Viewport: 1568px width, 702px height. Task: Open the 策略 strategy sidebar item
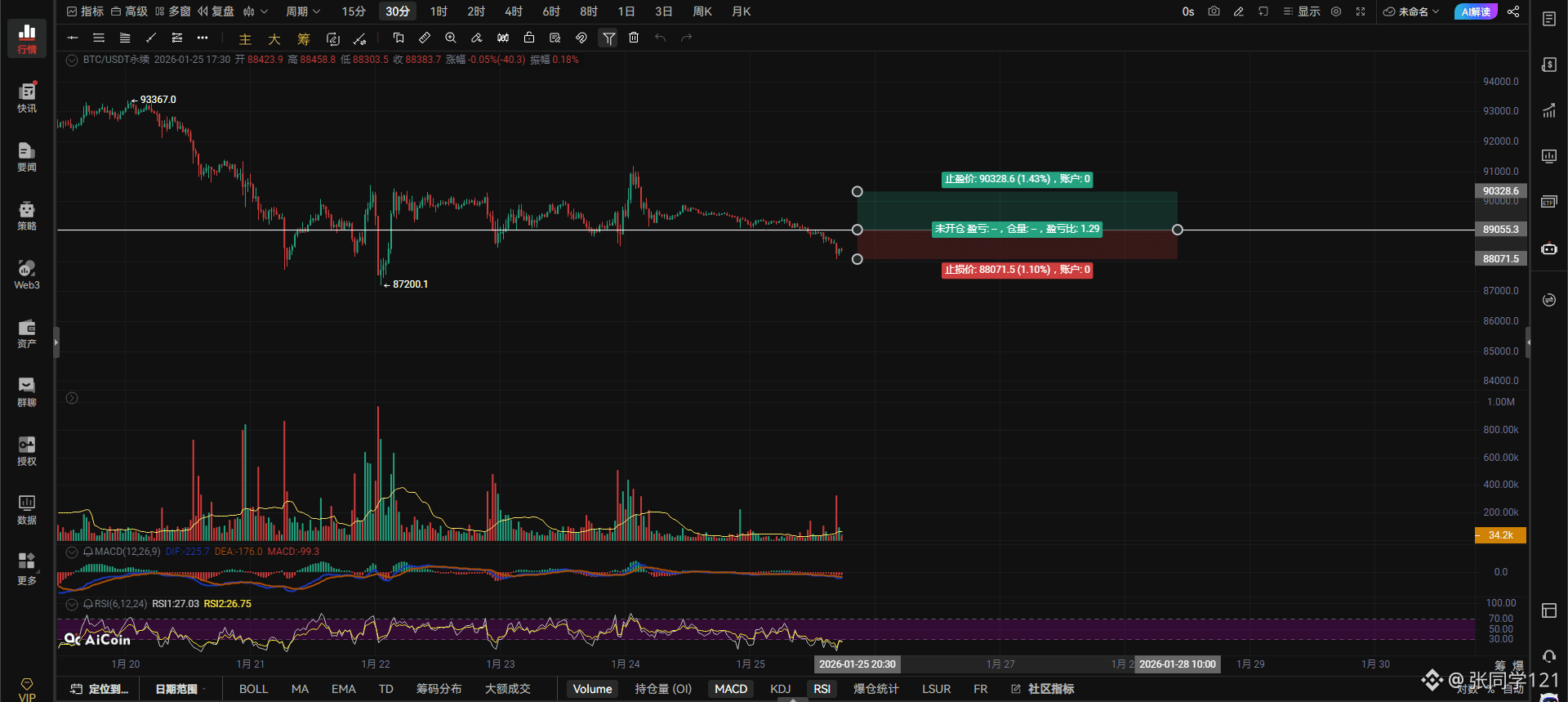(27, 215)
